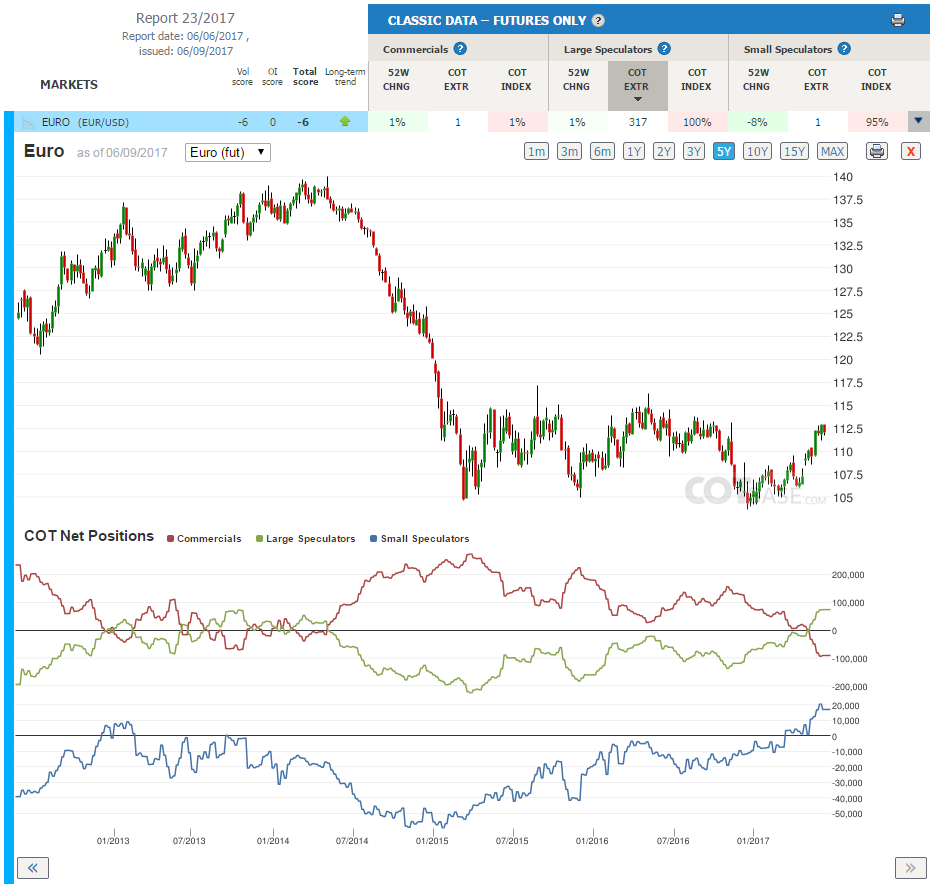Open help icon next to Small Speculators

click(844, 49)
